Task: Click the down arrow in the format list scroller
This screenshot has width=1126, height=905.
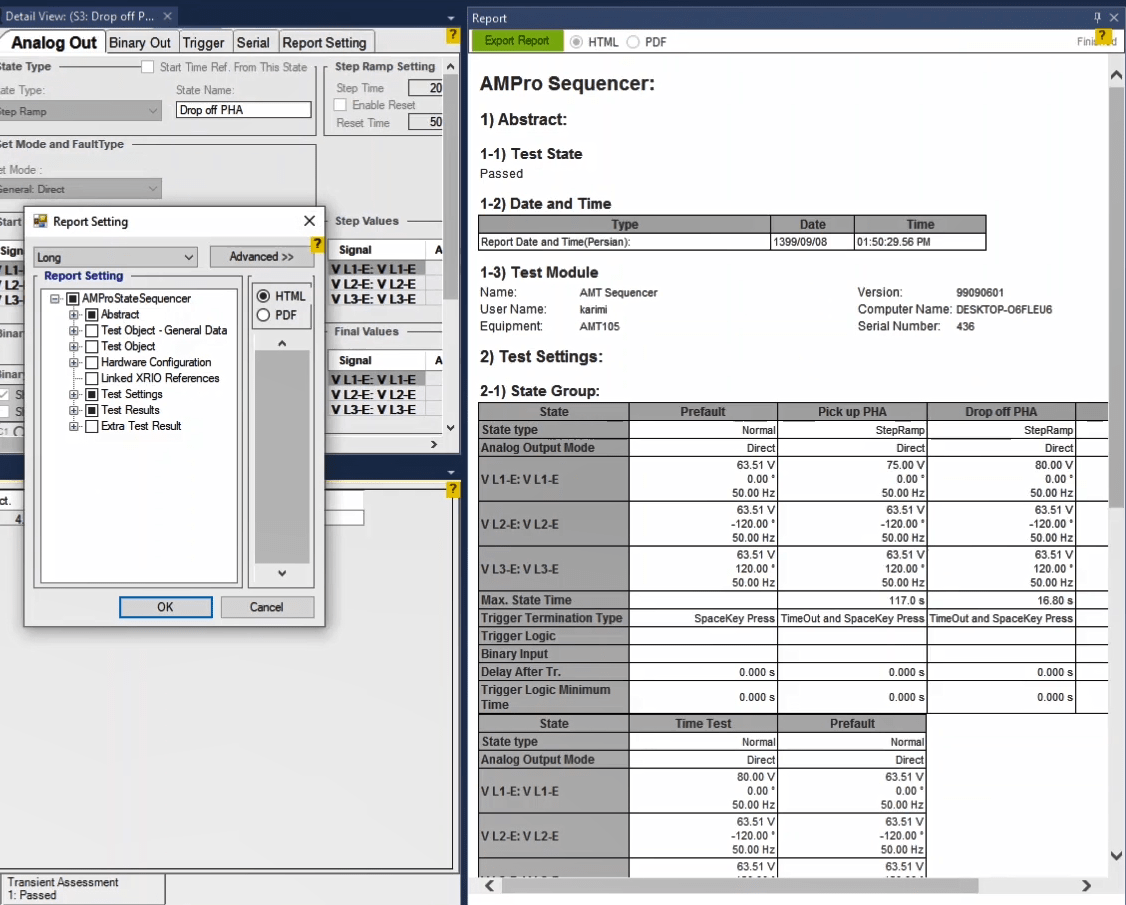Action: pos(282,573)
